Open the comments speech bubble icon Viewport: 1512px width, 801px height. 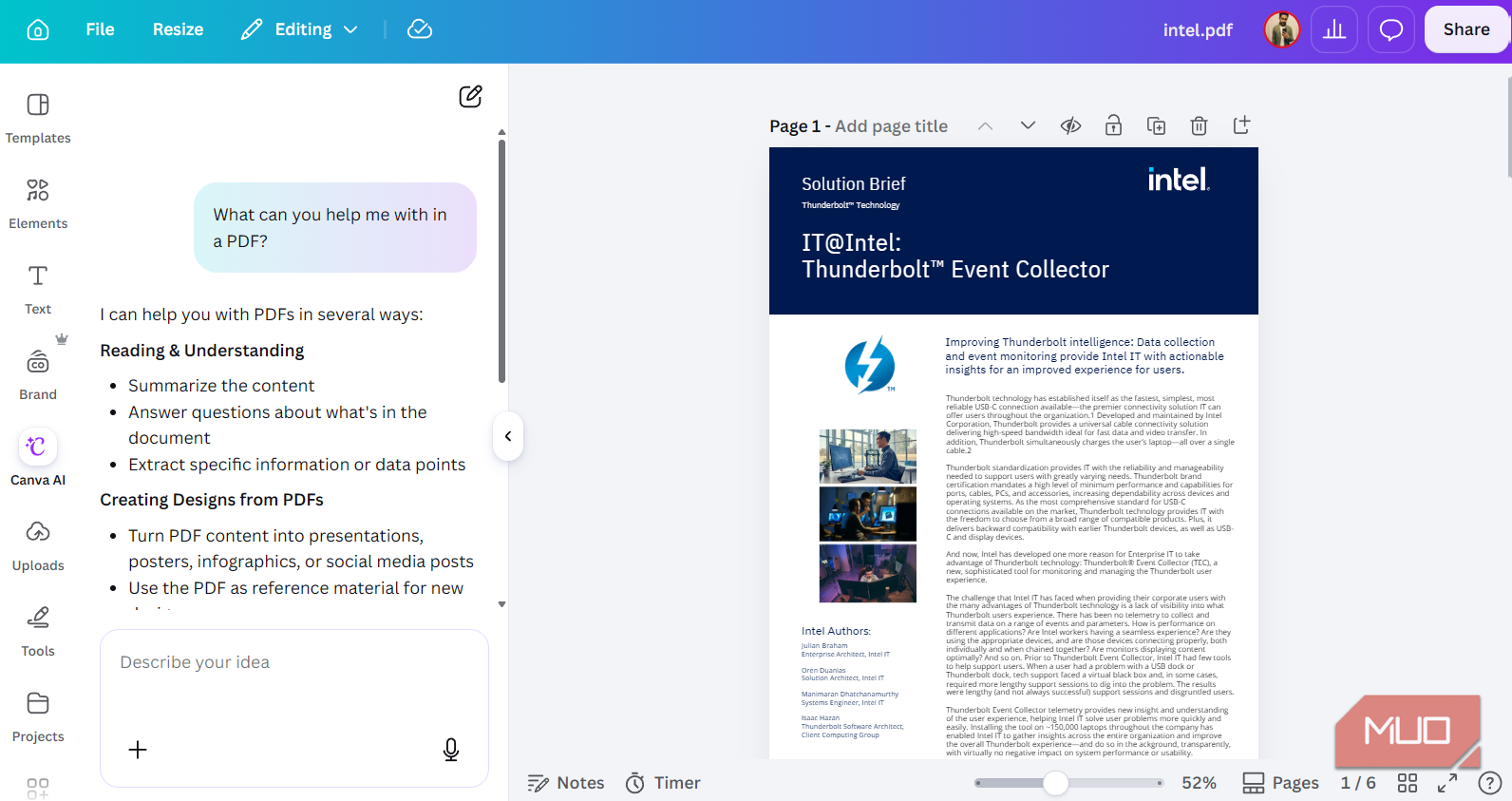point(1391,29)
